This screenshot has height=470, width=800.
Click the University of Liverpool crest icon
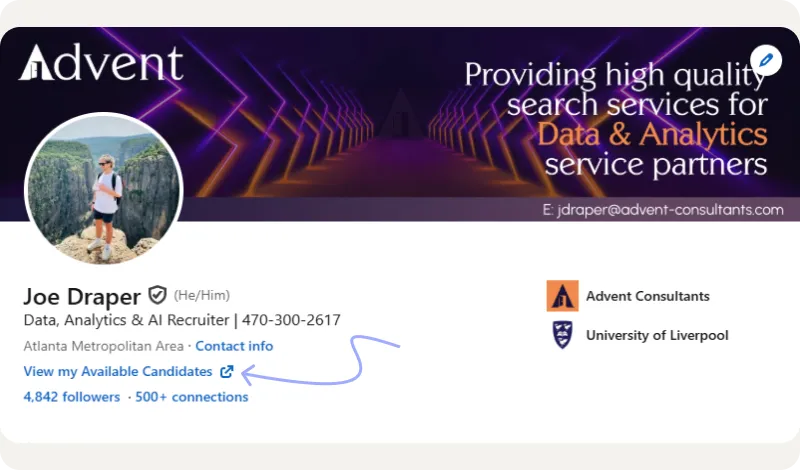tap(563, 335)
